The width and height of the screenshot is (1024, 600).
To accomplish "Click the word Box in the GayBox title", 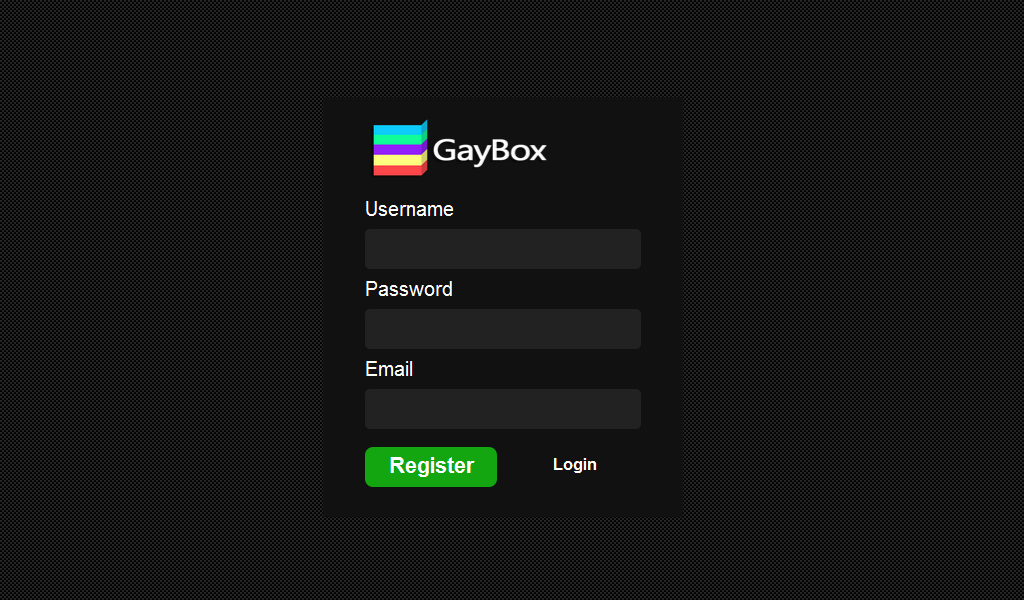I will pos(519,150).
